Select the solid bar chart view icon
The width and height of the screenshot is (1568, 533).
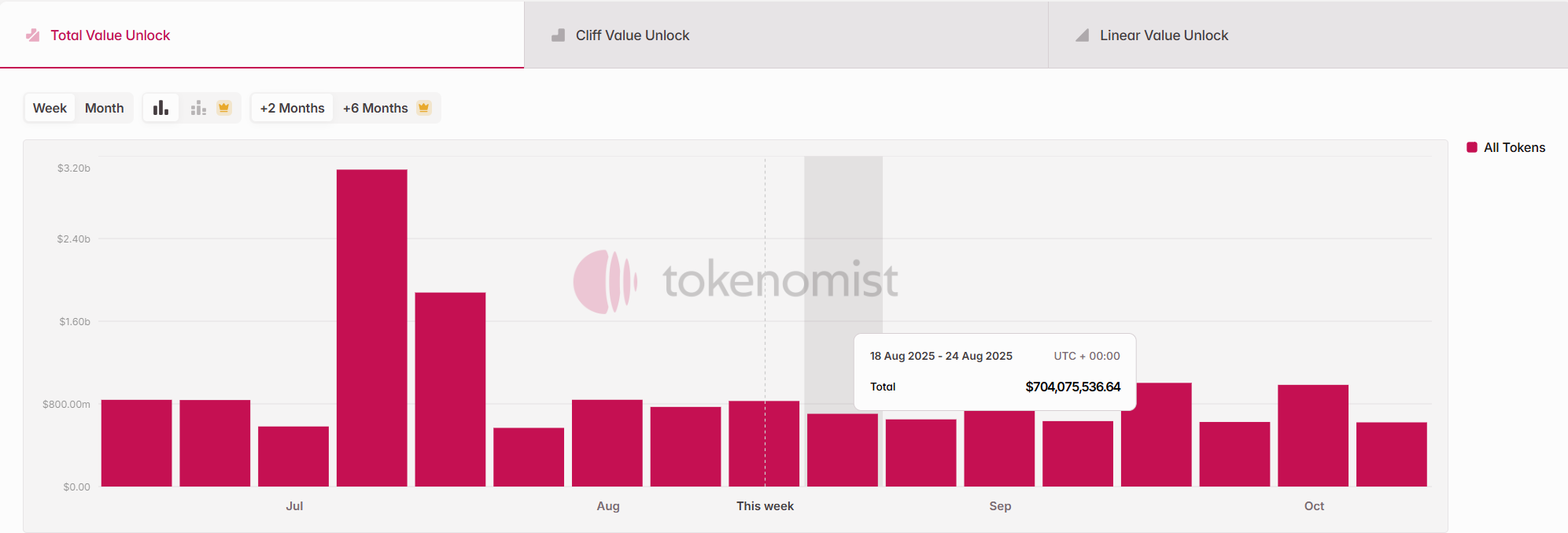160,108
